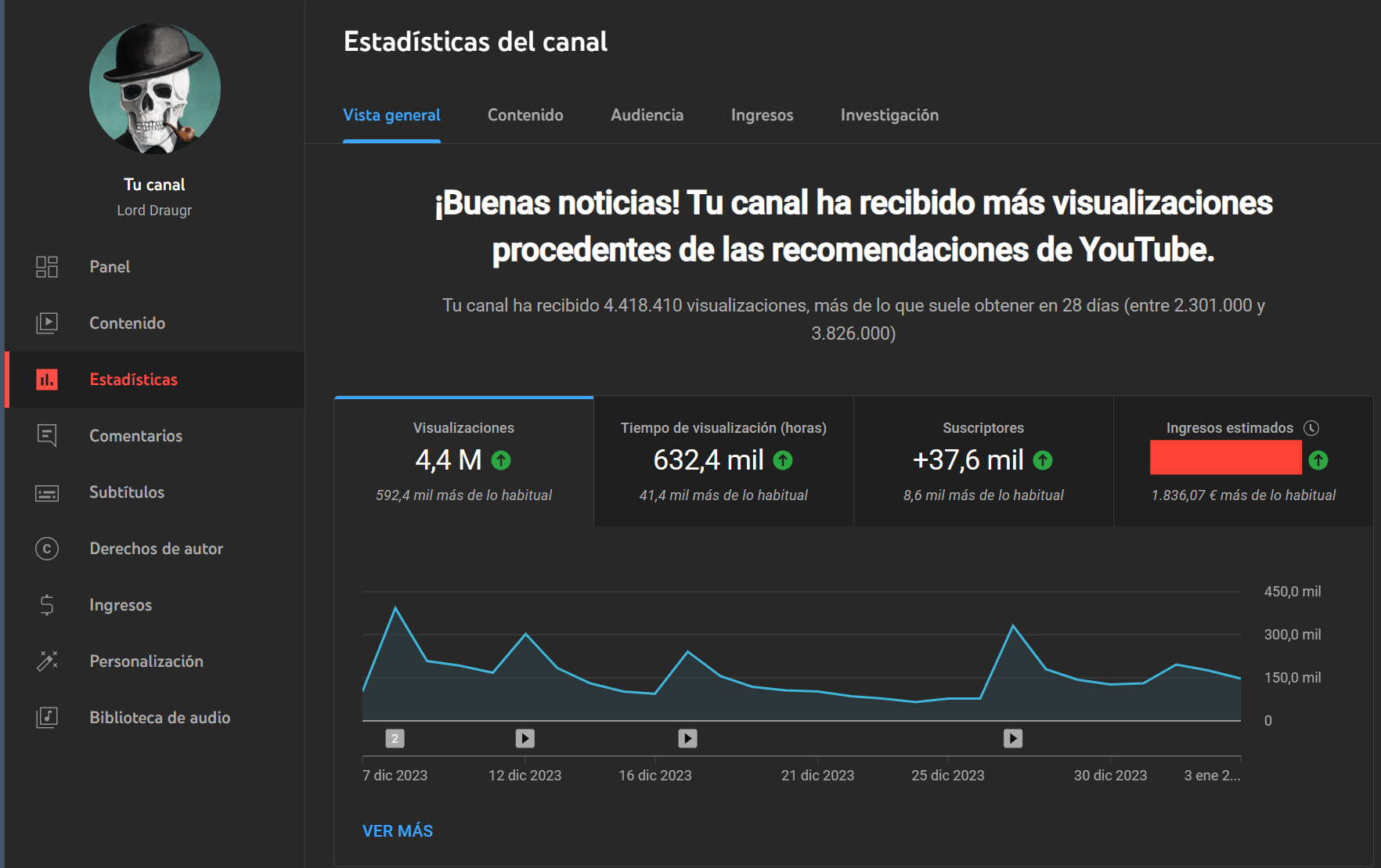Select the Suscriptores metric card
This screenshot has height=868, width=1381.
coord(983,460)
